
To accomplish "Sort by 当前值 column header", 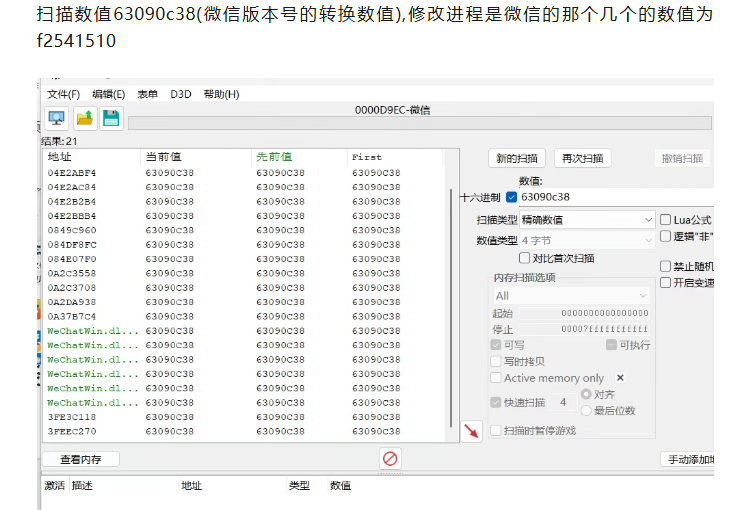I will coord(196,157).
